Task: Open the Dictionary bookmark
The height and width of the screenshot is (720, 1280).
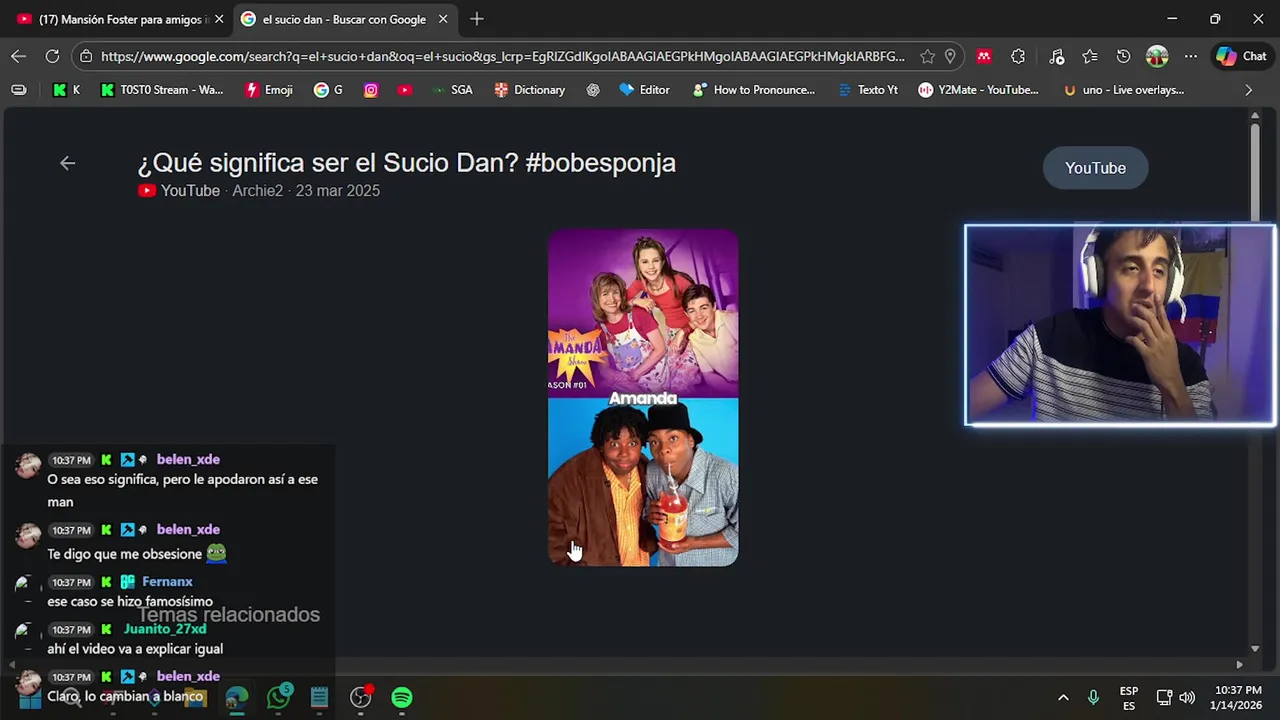Action: [x=530, y=90]
